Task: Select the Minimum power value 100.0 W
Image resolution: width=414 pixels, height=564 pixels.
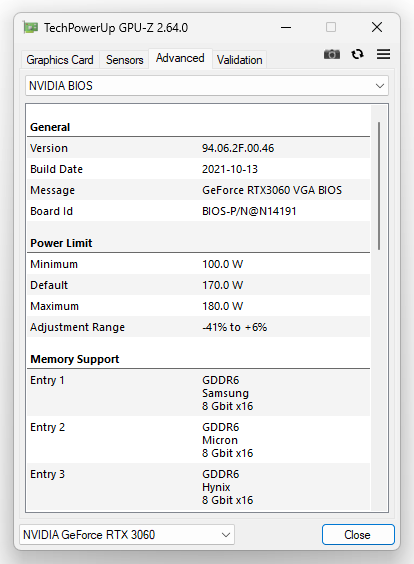Action: coord(223,264)
